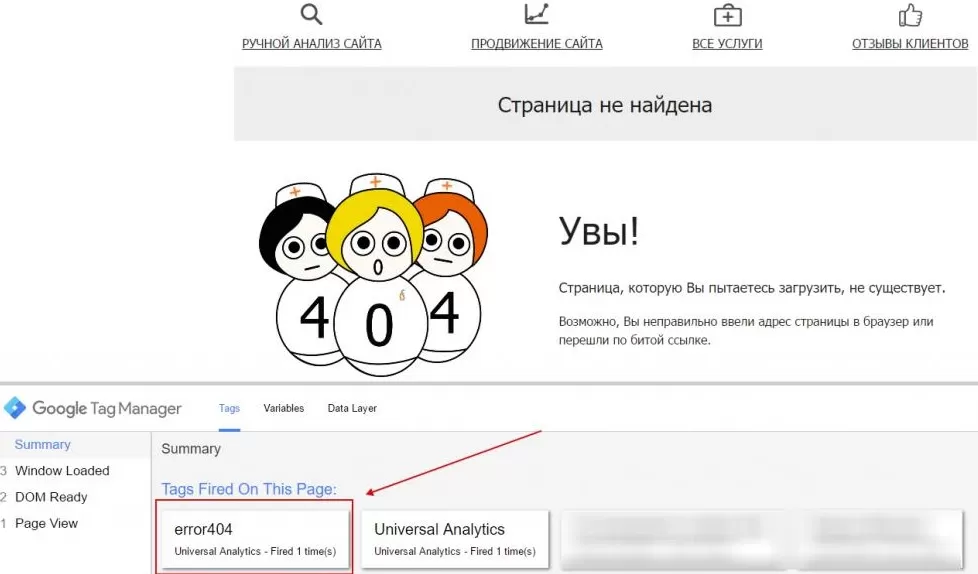
Task: Switch to the Tags tab
Action: (229, 408)
